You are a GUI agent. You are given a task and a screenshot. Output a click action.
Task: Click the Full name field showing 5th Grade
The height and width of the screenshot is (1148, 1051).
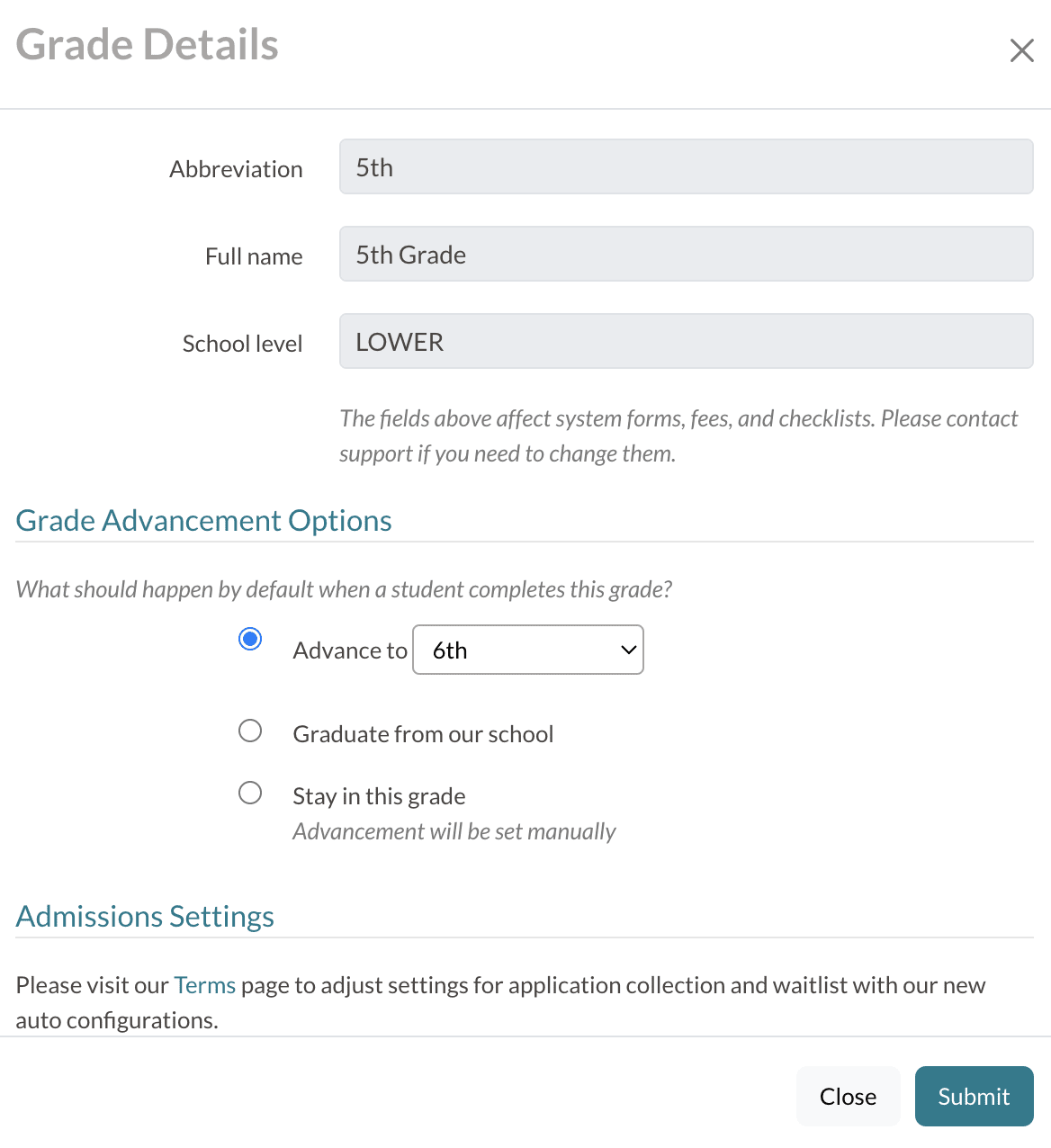tap(686, 255)
